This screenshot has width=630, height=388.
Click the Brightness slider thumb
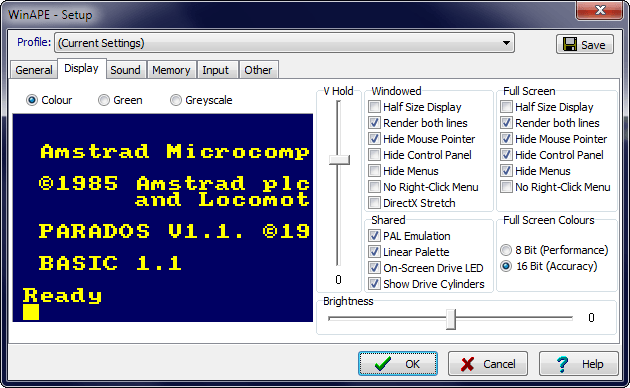(451, 319)
